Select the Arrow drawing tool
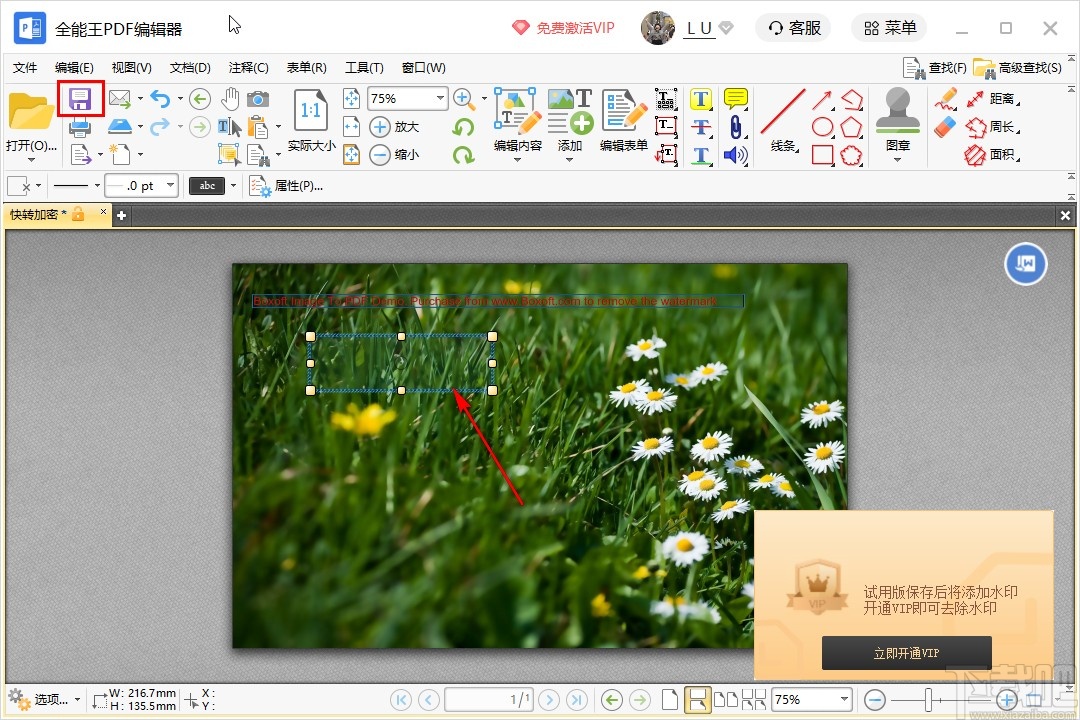 click(x=822, y=99)
